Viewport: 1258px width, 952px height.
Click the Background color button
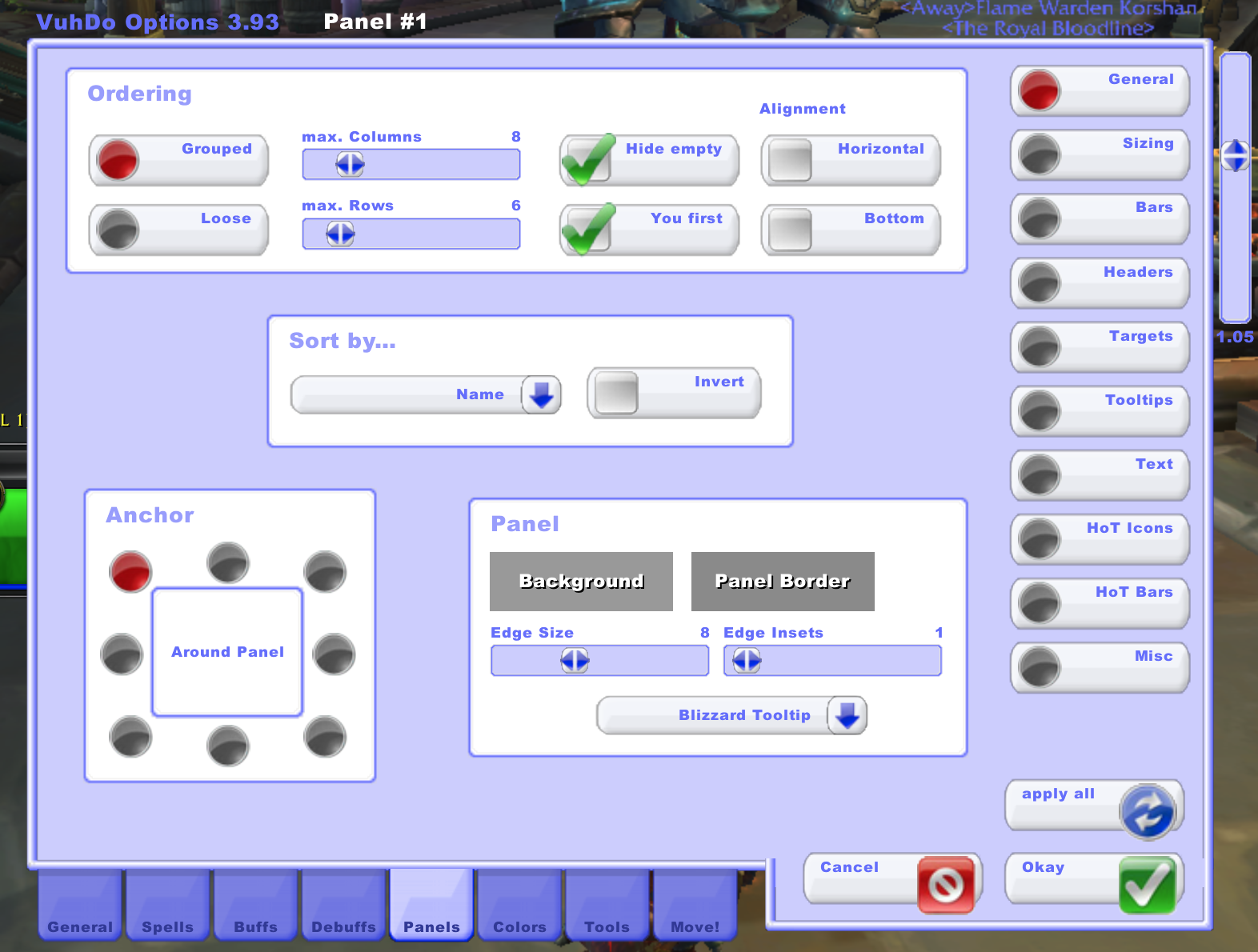coord(581,582)
